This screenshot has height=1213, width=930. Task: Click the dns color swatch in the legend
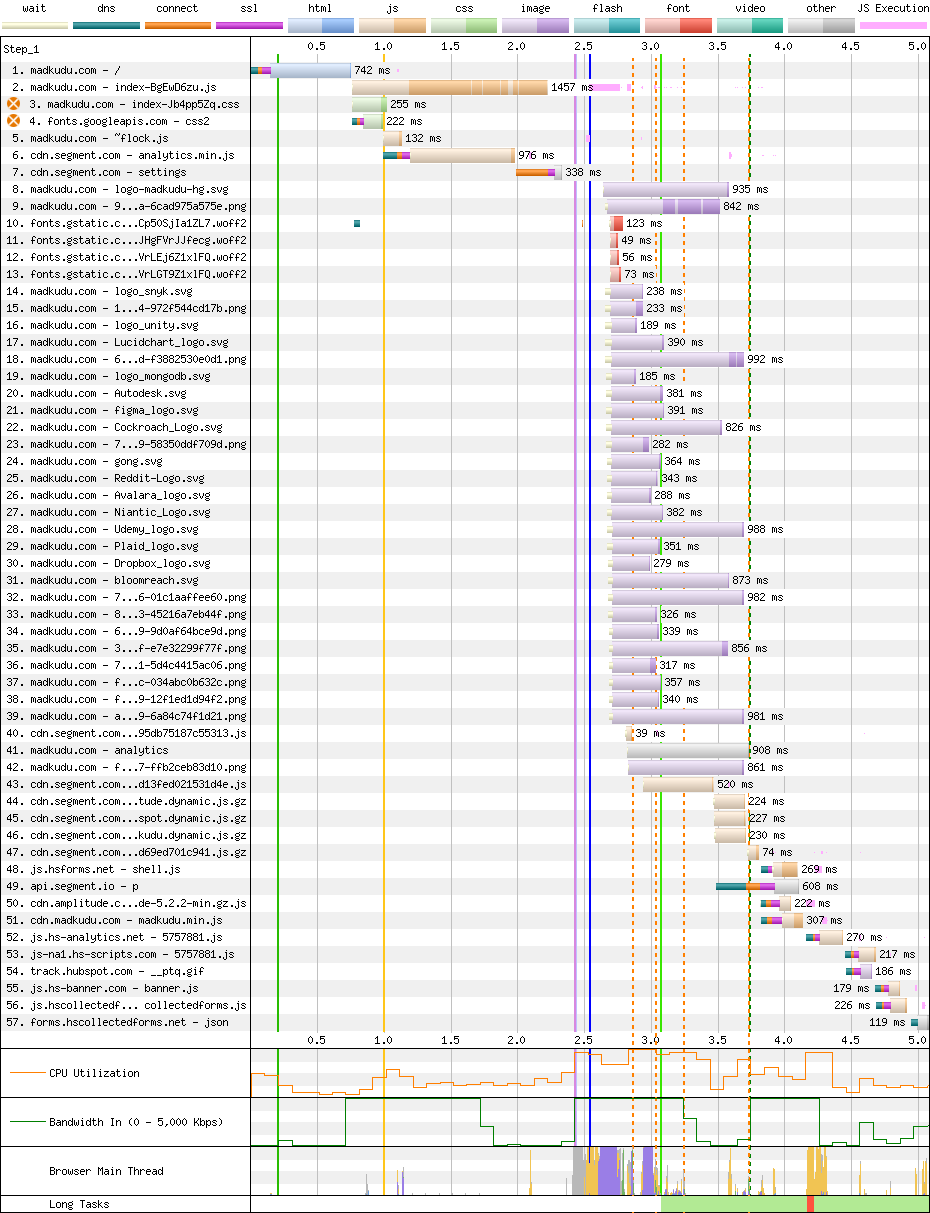click(106, 24)
